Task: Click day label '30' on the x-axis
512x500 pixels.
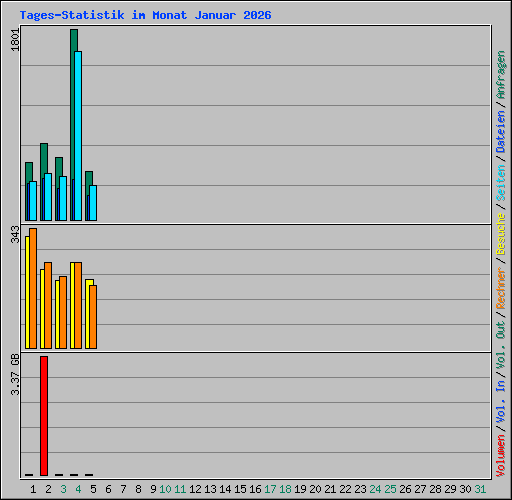Action: [465, 489]
